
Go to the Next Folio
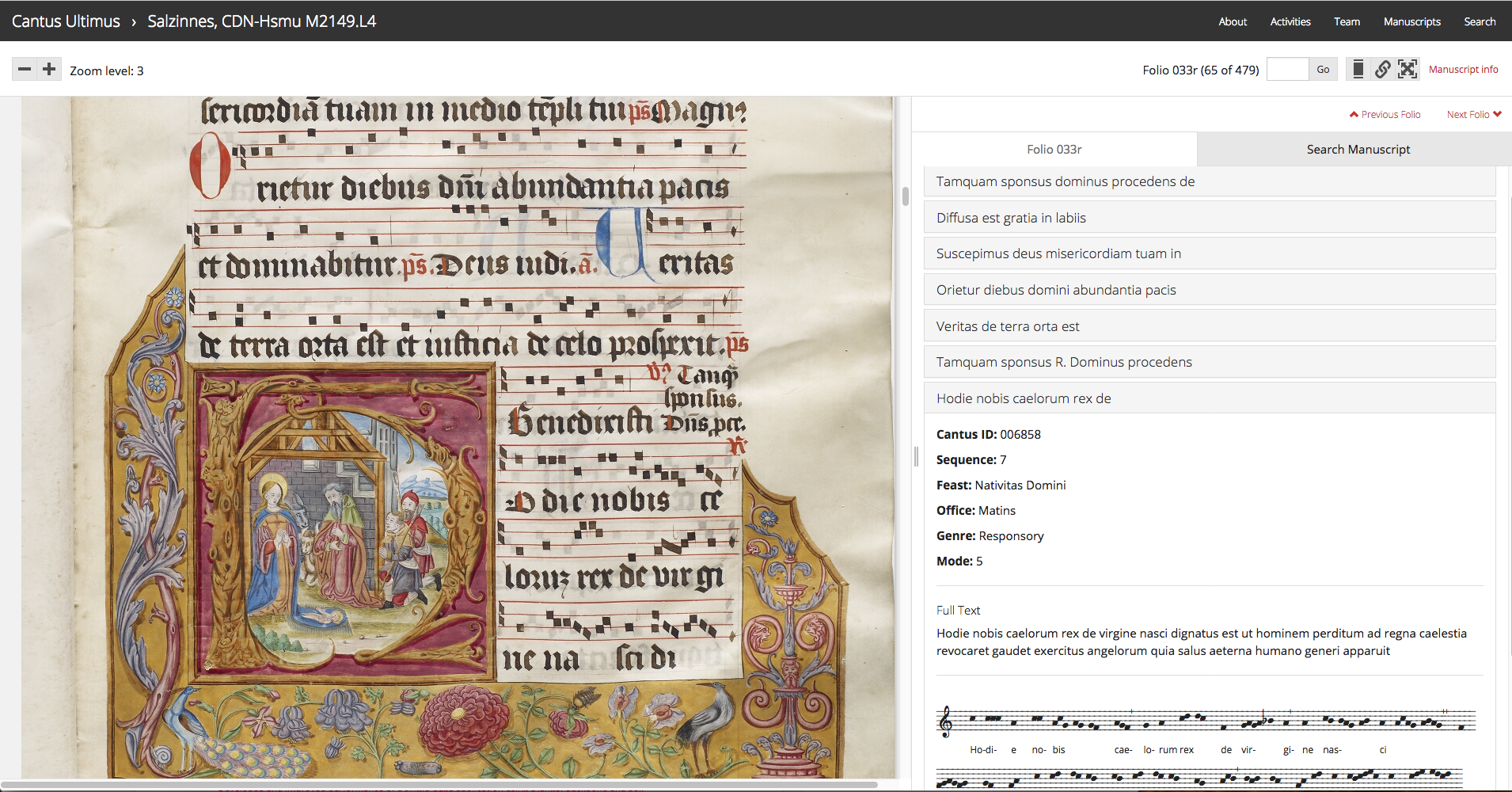tap(1474, 114)
